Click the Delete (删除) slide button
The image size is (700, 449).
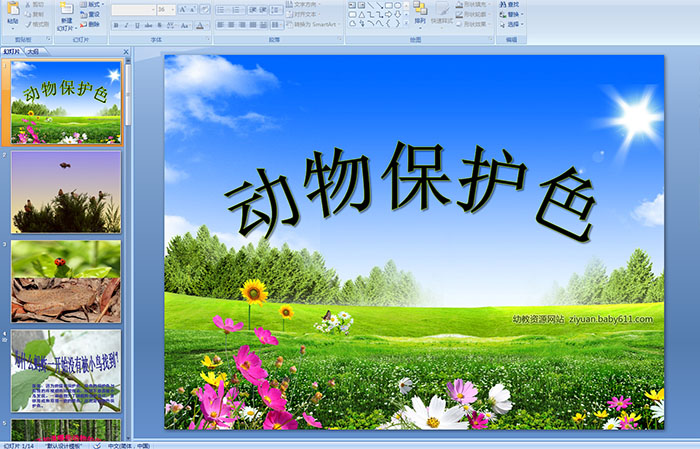click(90, 24)
